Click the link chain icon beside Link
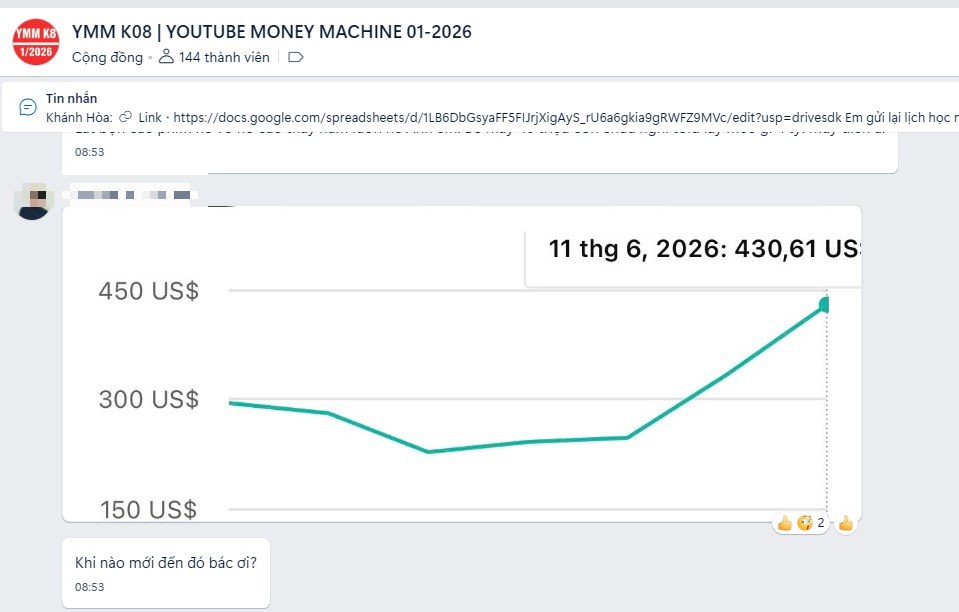Image resolution: width=959 pixels, height=612 pixels. tap(125, 117)
